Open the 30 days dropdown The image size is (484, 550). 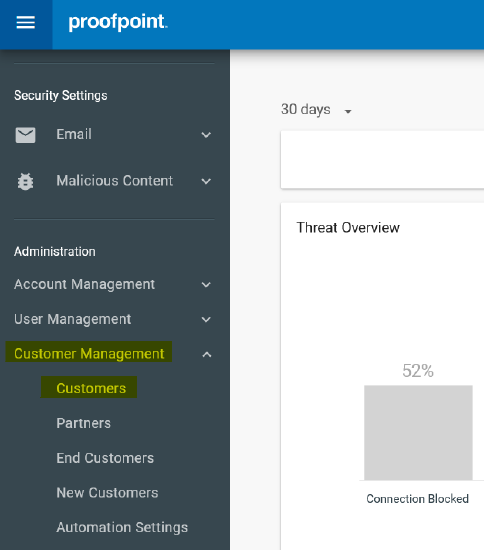click(x=316, y=109)
